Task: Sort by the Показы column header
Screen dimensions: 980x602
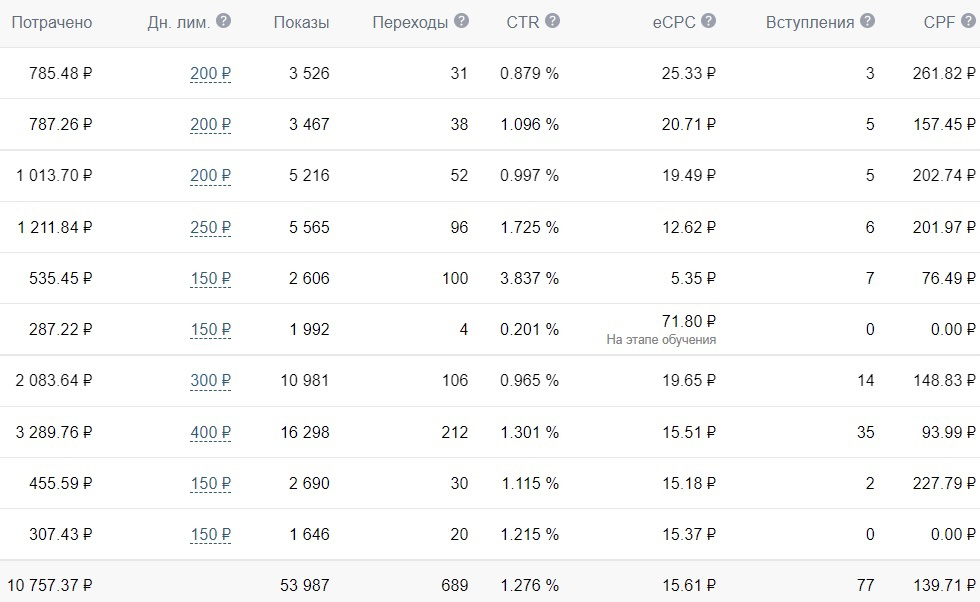Action: click(301, 23)
